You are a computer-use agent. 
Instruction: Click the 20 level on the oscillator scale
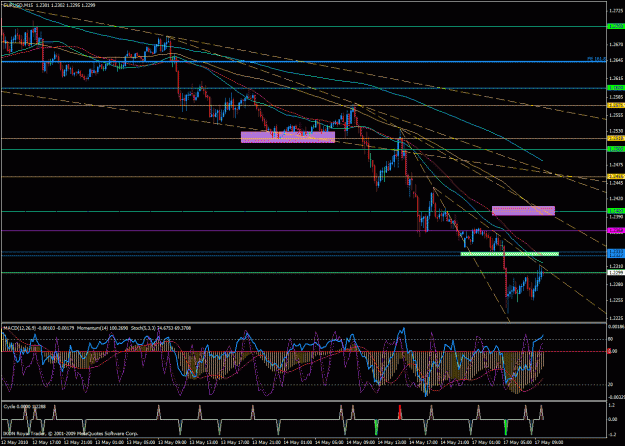point(609,385)
